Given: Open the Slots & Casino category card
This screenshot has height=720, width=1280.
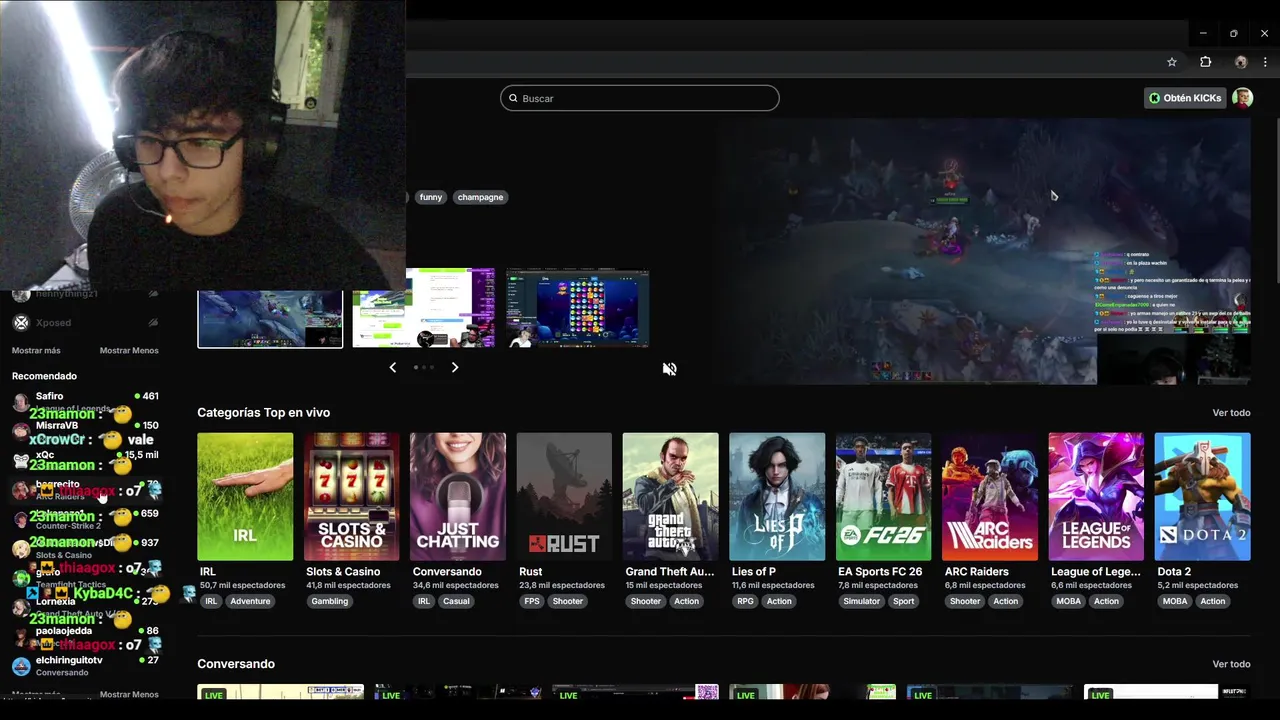Looking at the screenshot, I should 352,496.
